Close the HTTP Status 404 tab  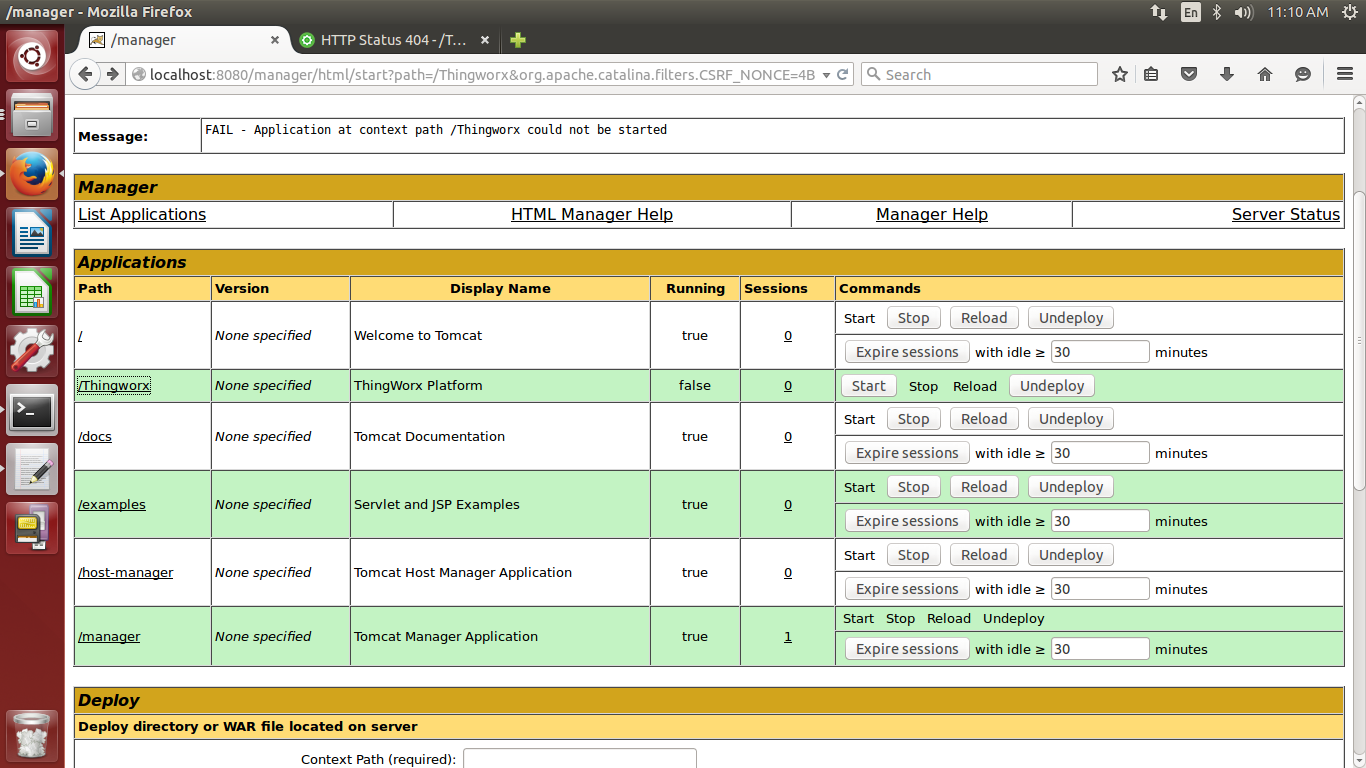[x=485, y=40]
